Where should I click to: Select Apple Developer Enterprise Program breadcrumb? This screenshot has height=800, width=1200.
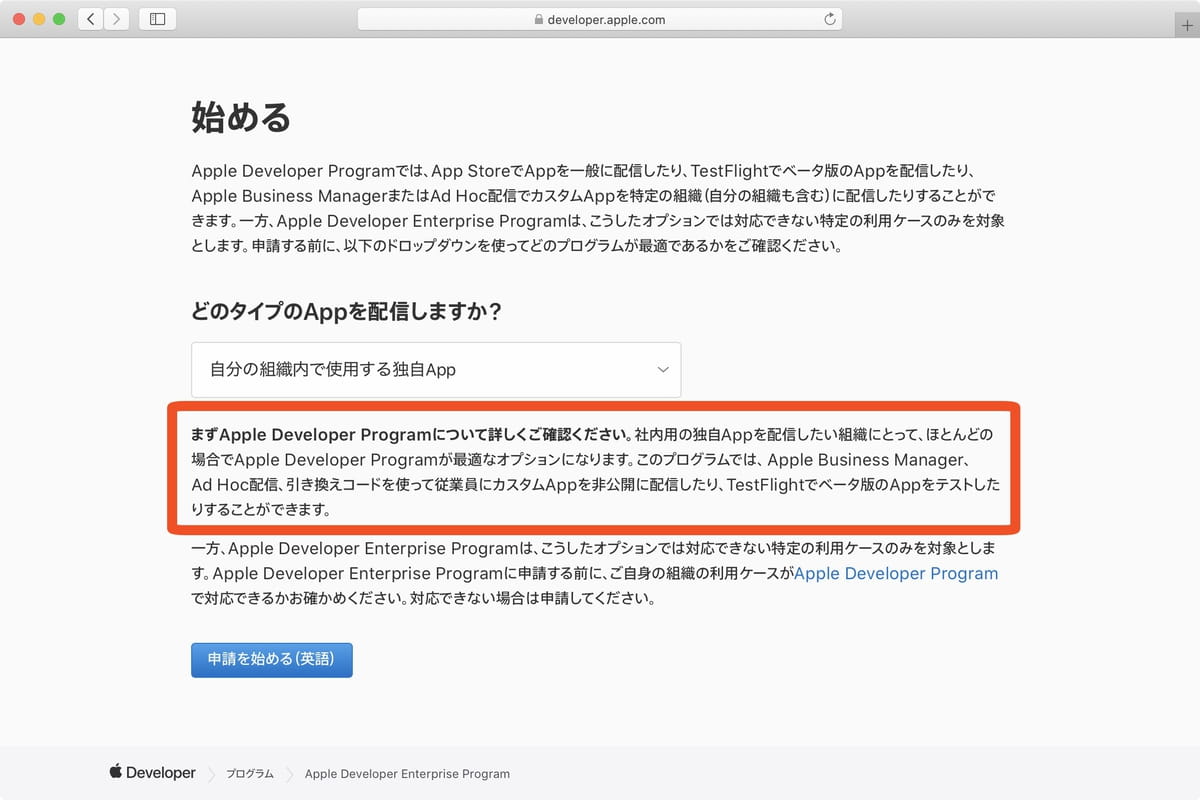[x=407, y=774]
